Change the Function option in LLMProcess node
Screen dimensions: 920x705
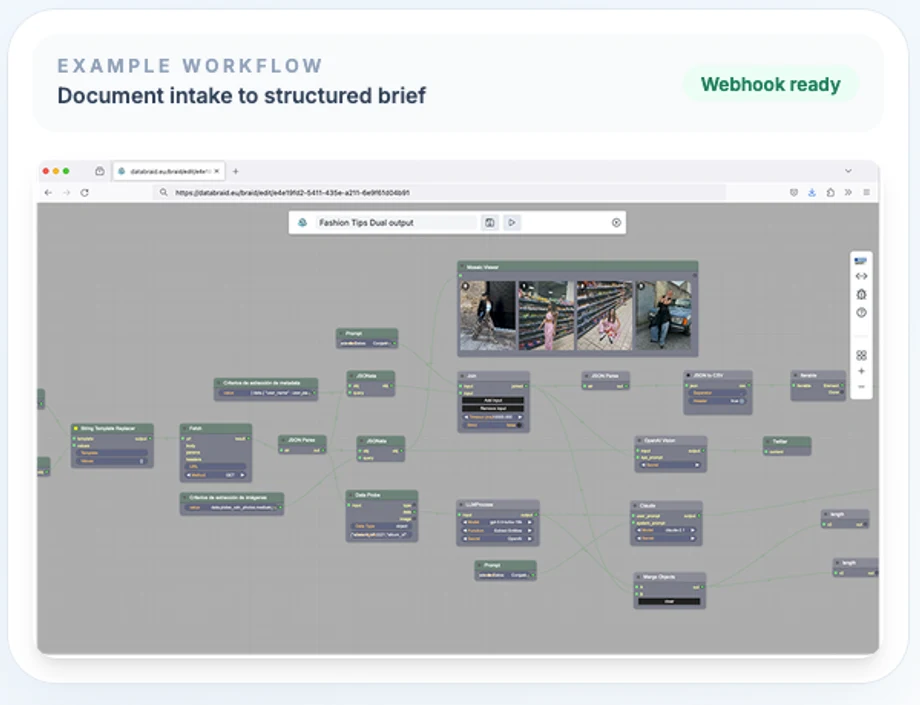(498, 530)
